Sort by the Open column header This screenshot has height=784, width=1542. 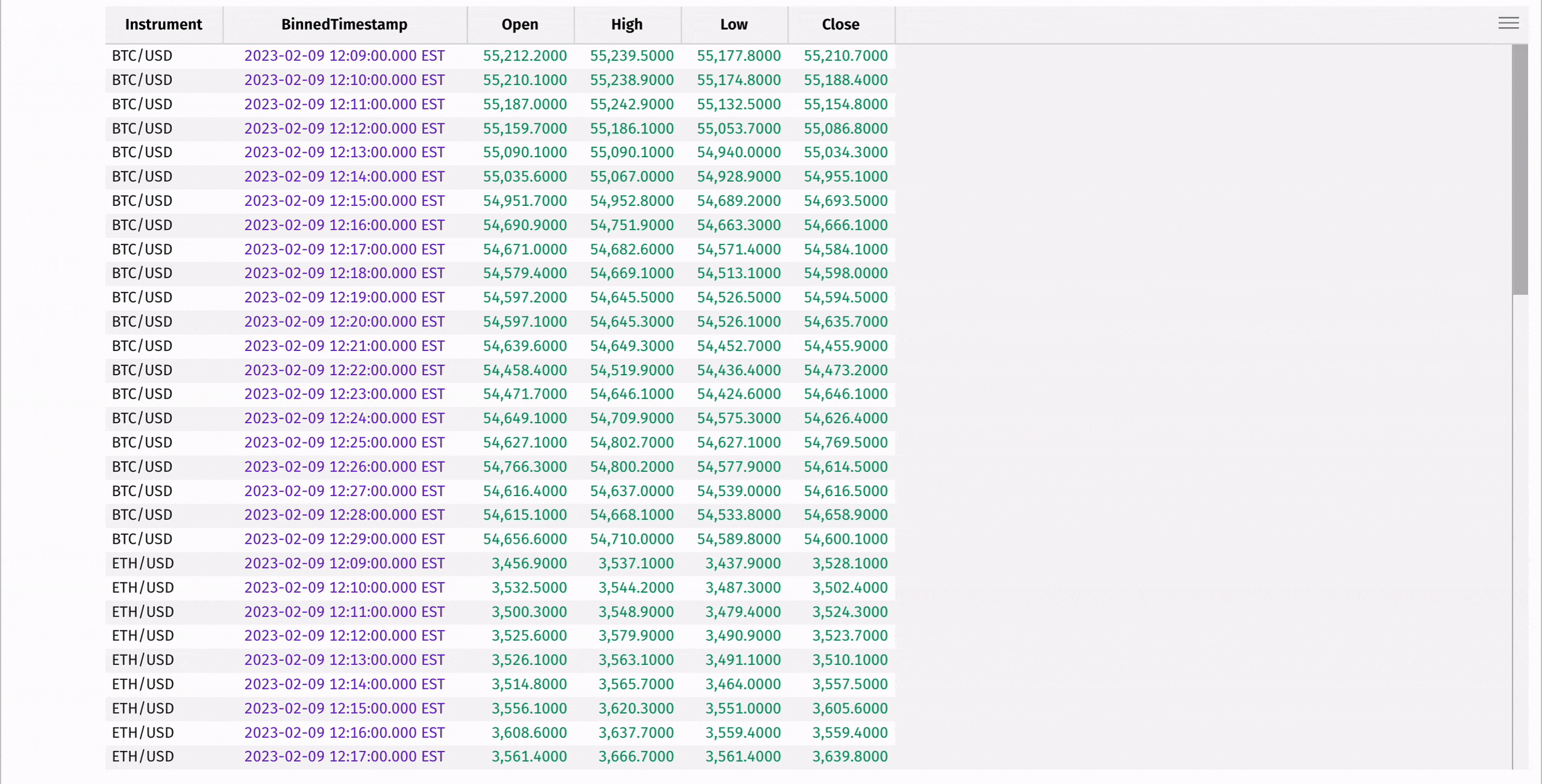coord(519,24)
